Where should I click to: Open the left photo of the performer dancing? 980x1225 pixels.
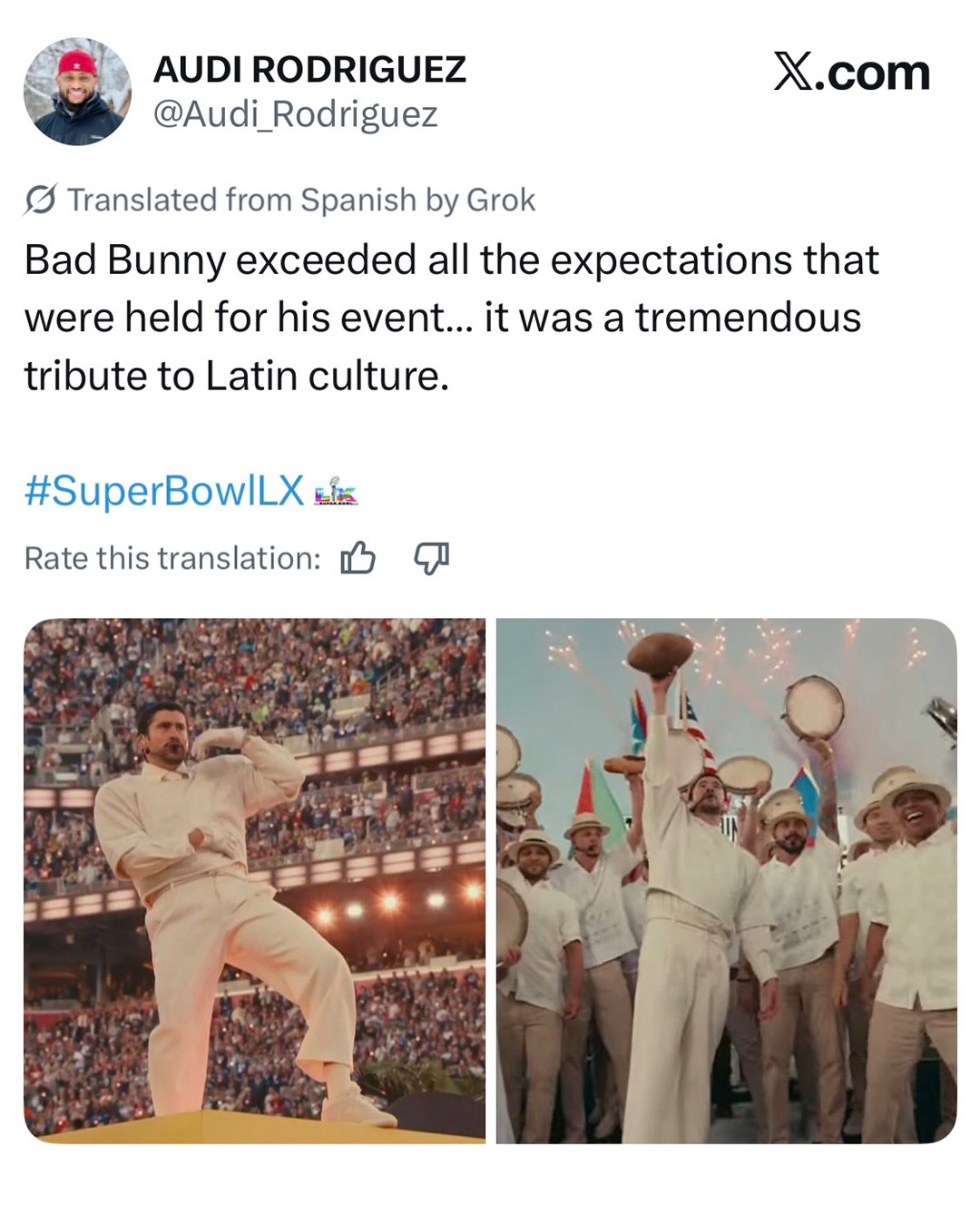click(x=254, y=880)
